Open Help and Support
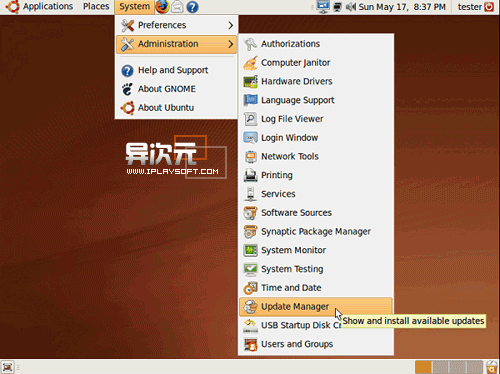The image size is (500, 374). [176, 70]
